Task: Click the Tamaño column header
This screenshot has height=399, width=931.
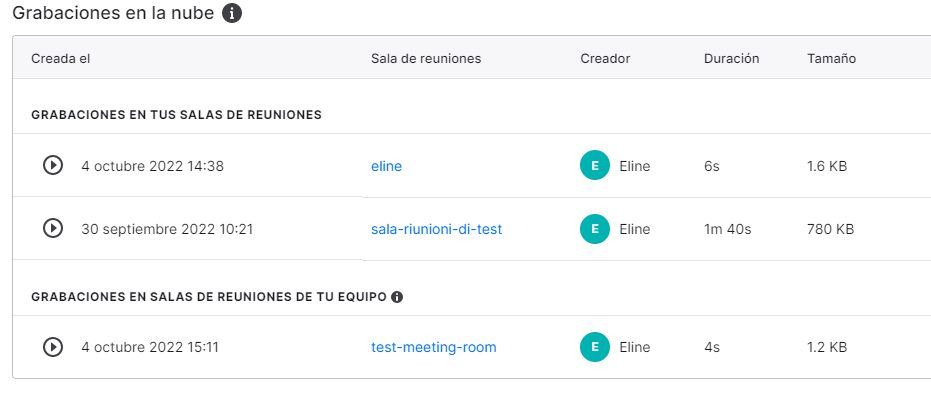Action: (831, 58)
